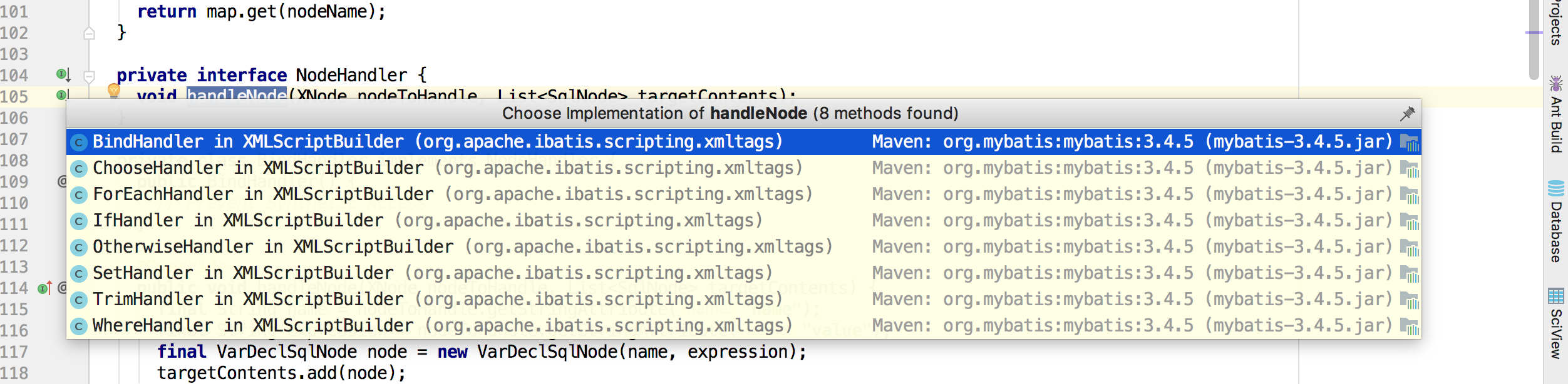The width and height of the screenshot is (1568, 384).
Task: Select ChooseHandler in XMLScriptBuilder implementation
Action: click(743, 168)
